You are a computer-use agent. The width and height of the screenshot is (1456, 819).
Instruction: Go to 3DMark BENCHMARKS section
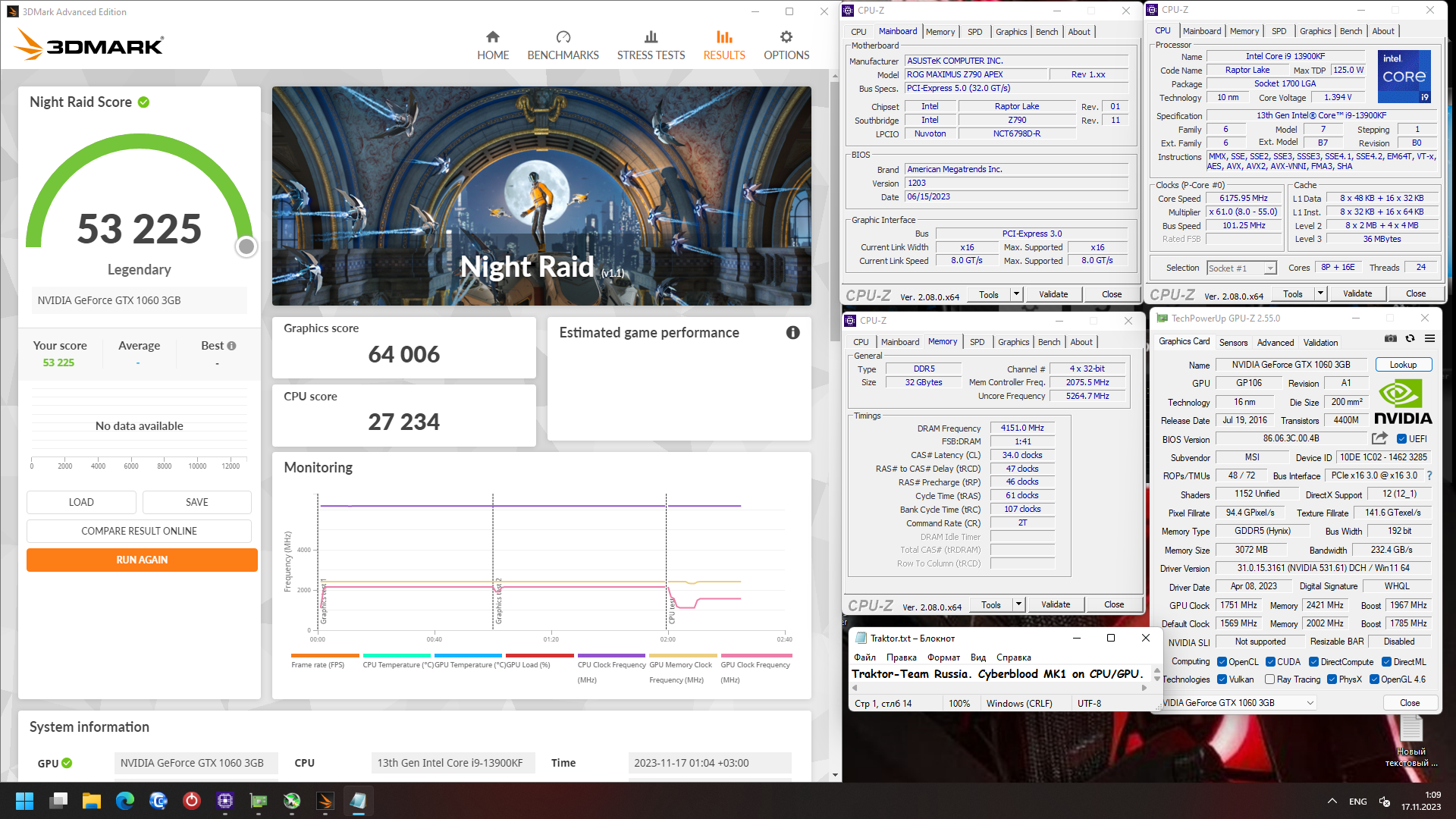(563, 45)
